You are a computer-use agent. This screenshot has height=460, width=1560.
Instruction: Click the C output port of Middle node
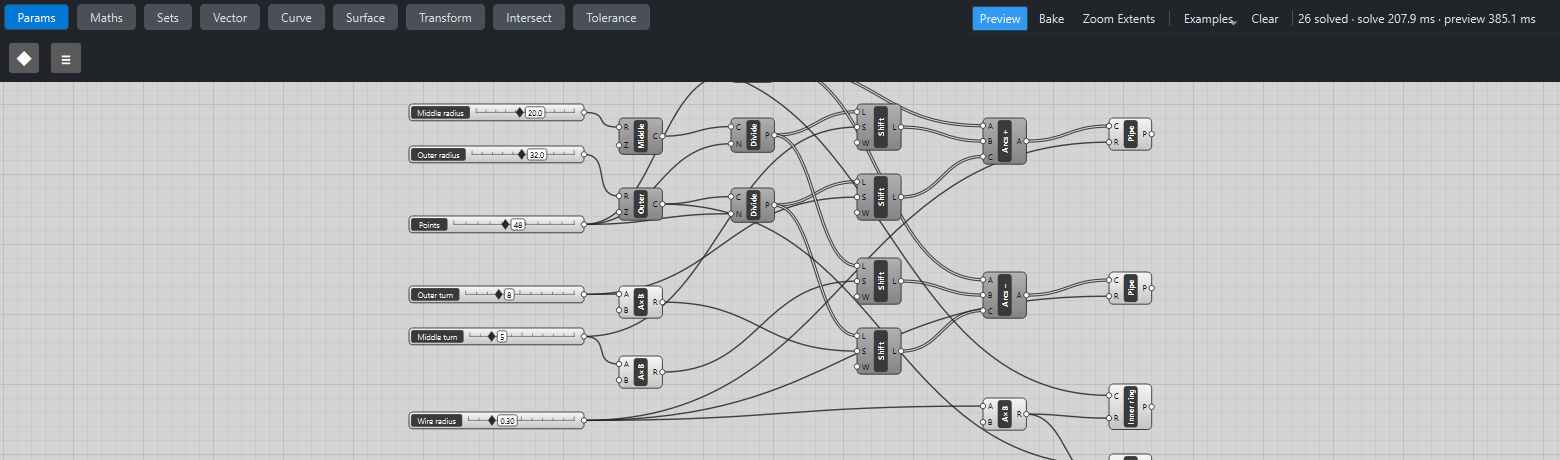click(x=663, y=135)
